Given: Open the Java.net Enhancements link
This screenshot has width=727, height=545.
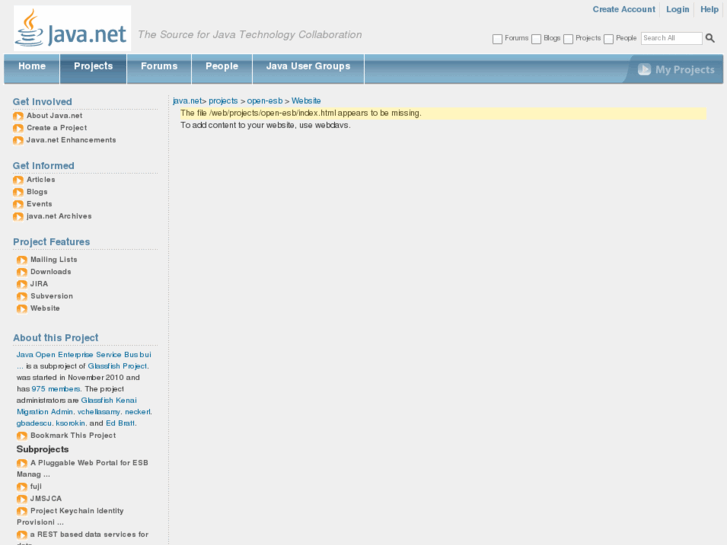Looking at the screenshot, I should pos(71,140).
